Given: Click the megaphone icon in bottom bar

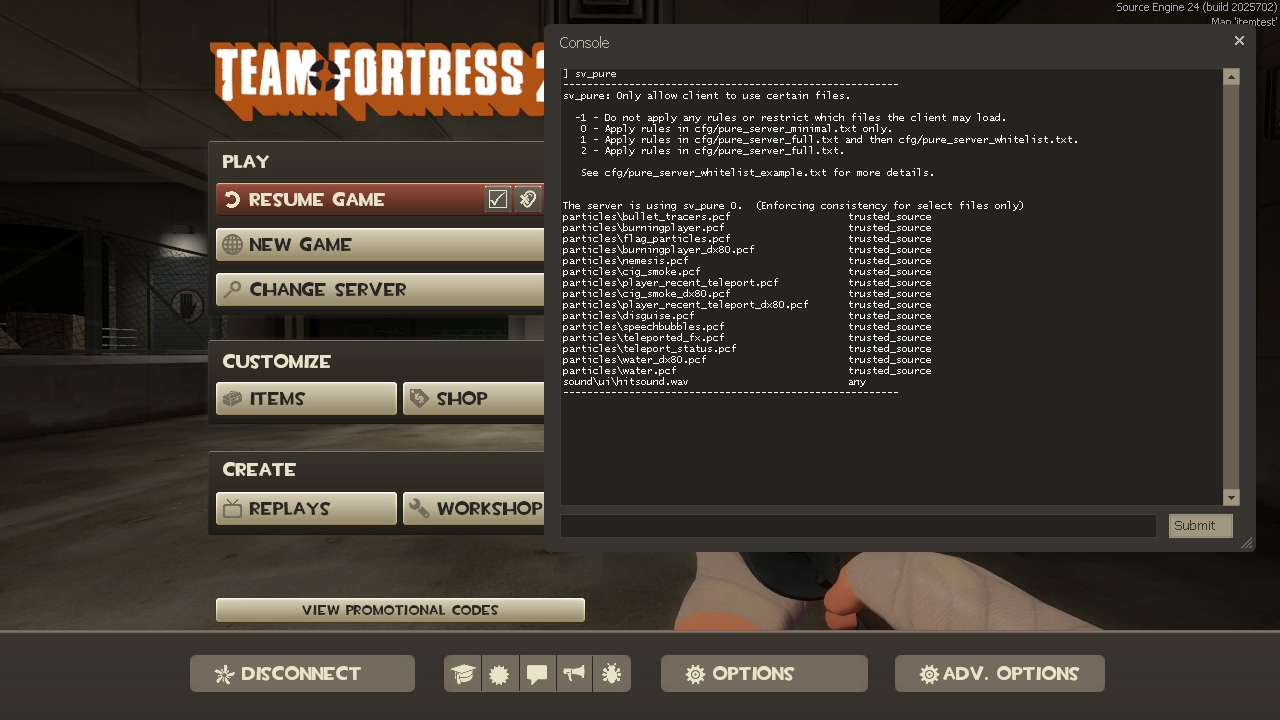Looking at the screenshot, I should pyautogui.click(x=574, y=674).
